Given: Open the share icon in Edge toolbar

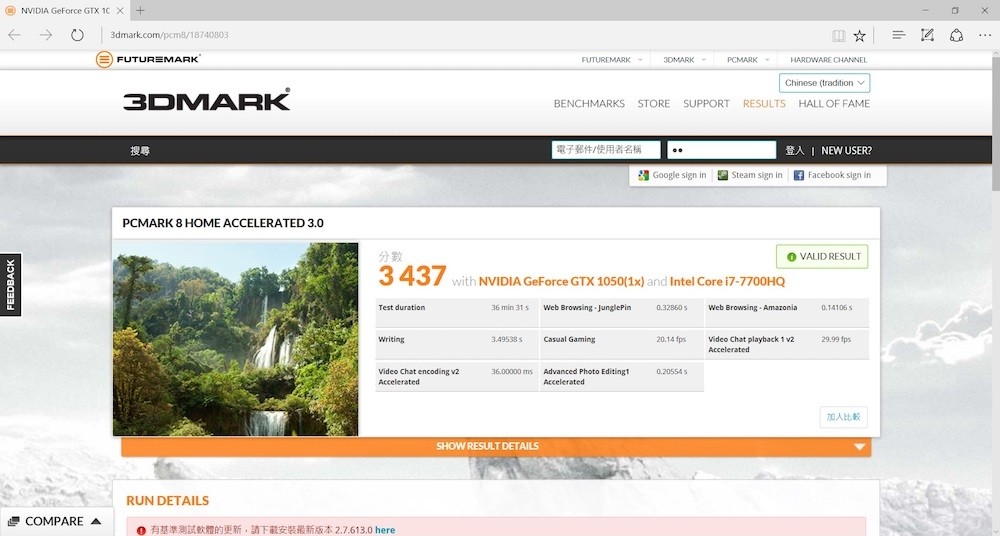Looking at the screenshot, I should point(957,35).
